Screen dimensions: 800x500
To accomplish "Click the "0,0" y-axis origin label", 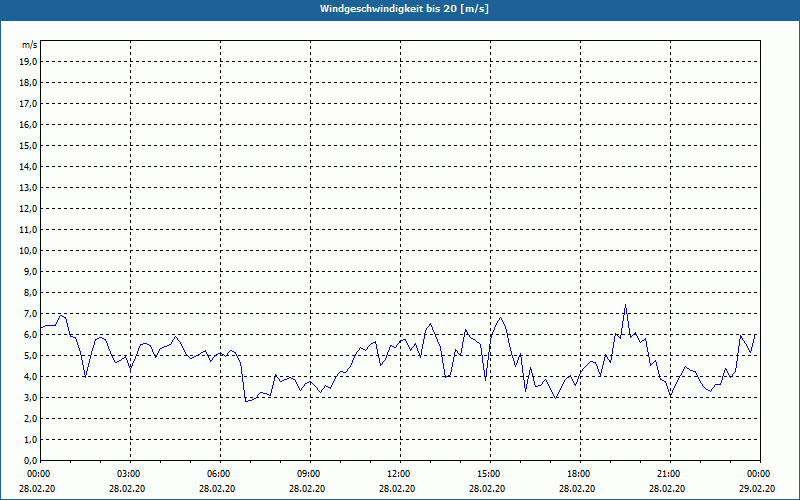I will (x=31, y=461).
